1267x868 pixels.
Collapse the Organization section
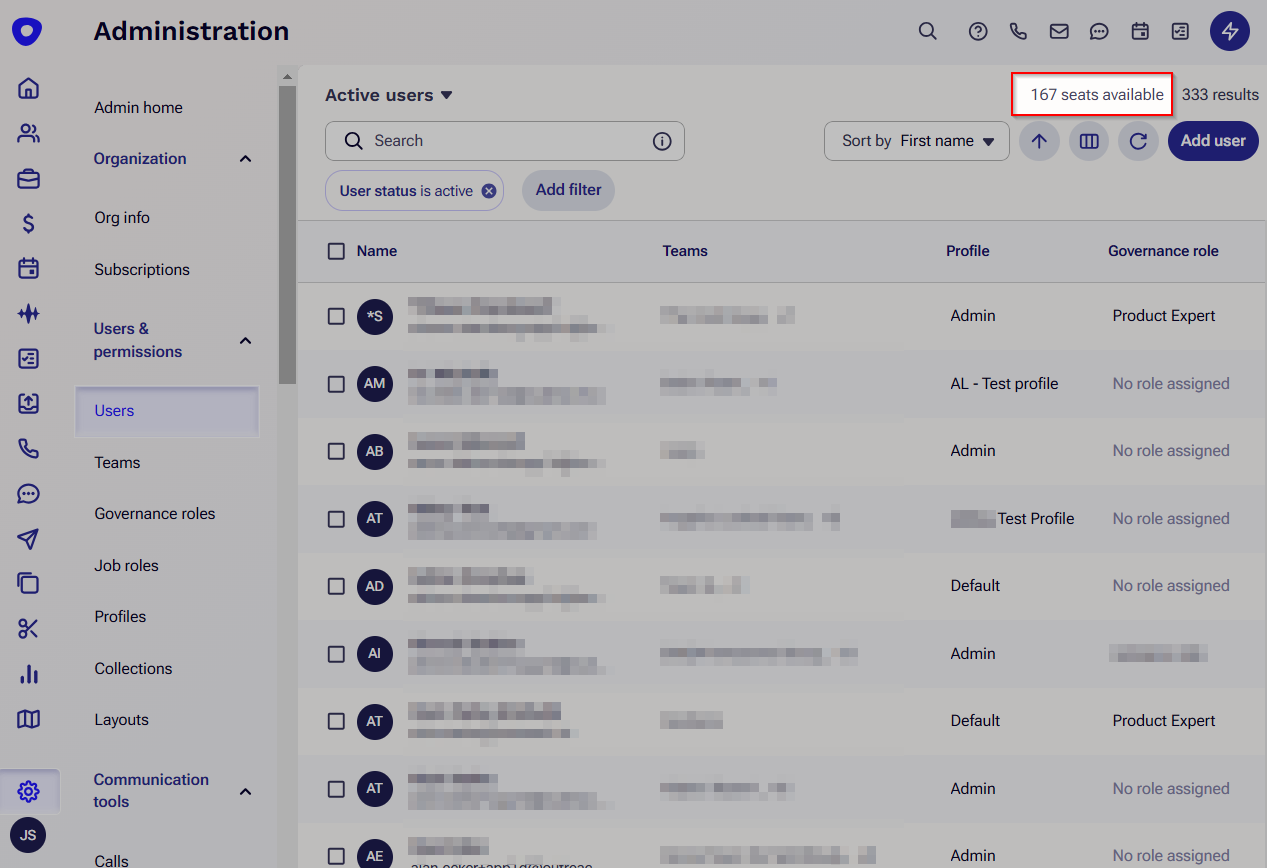(x=246, y=159)
